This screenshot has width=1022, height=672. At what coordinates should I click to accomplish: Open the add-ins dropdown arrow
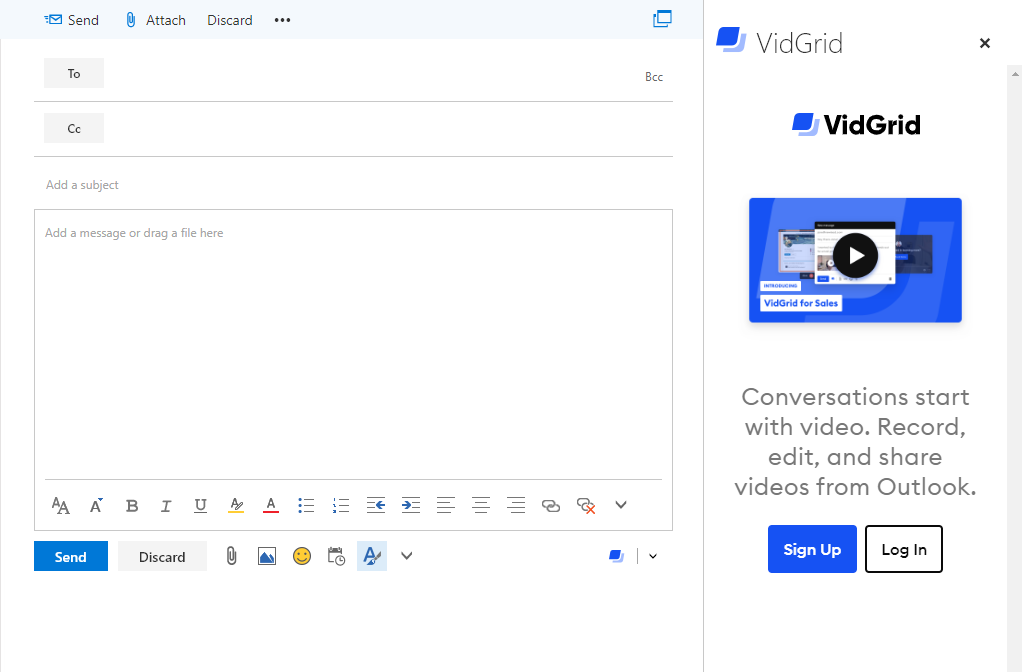653,556
